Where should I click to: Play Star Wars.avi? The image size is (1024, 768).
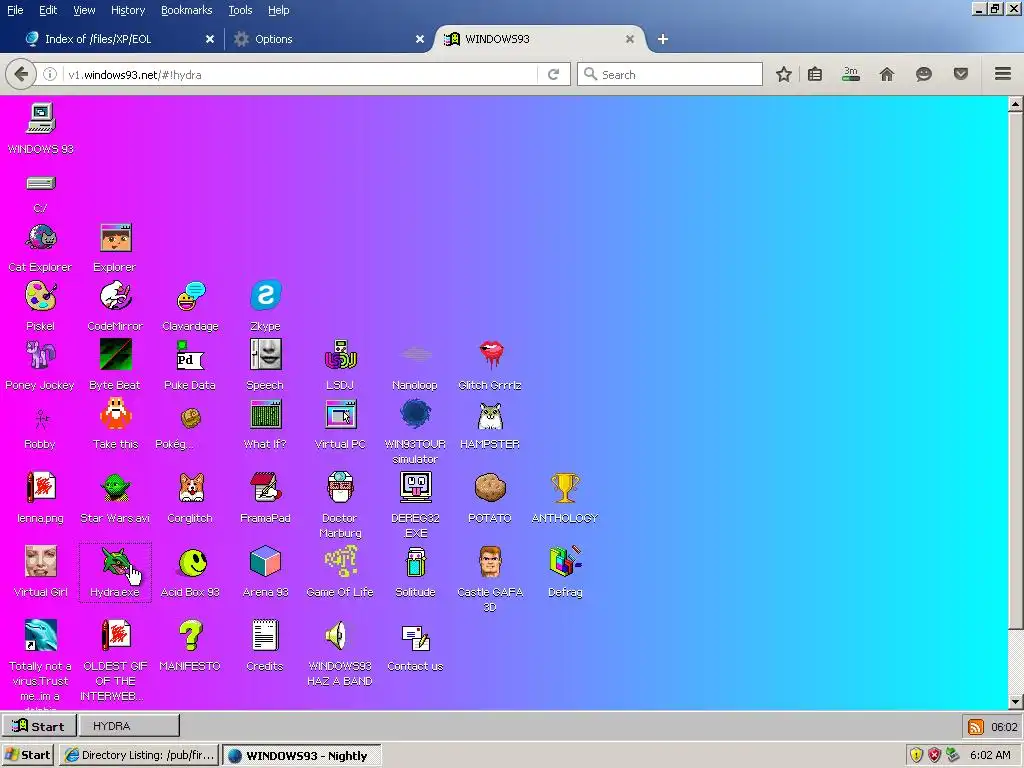pyautogui.click(x=116, y=487)
